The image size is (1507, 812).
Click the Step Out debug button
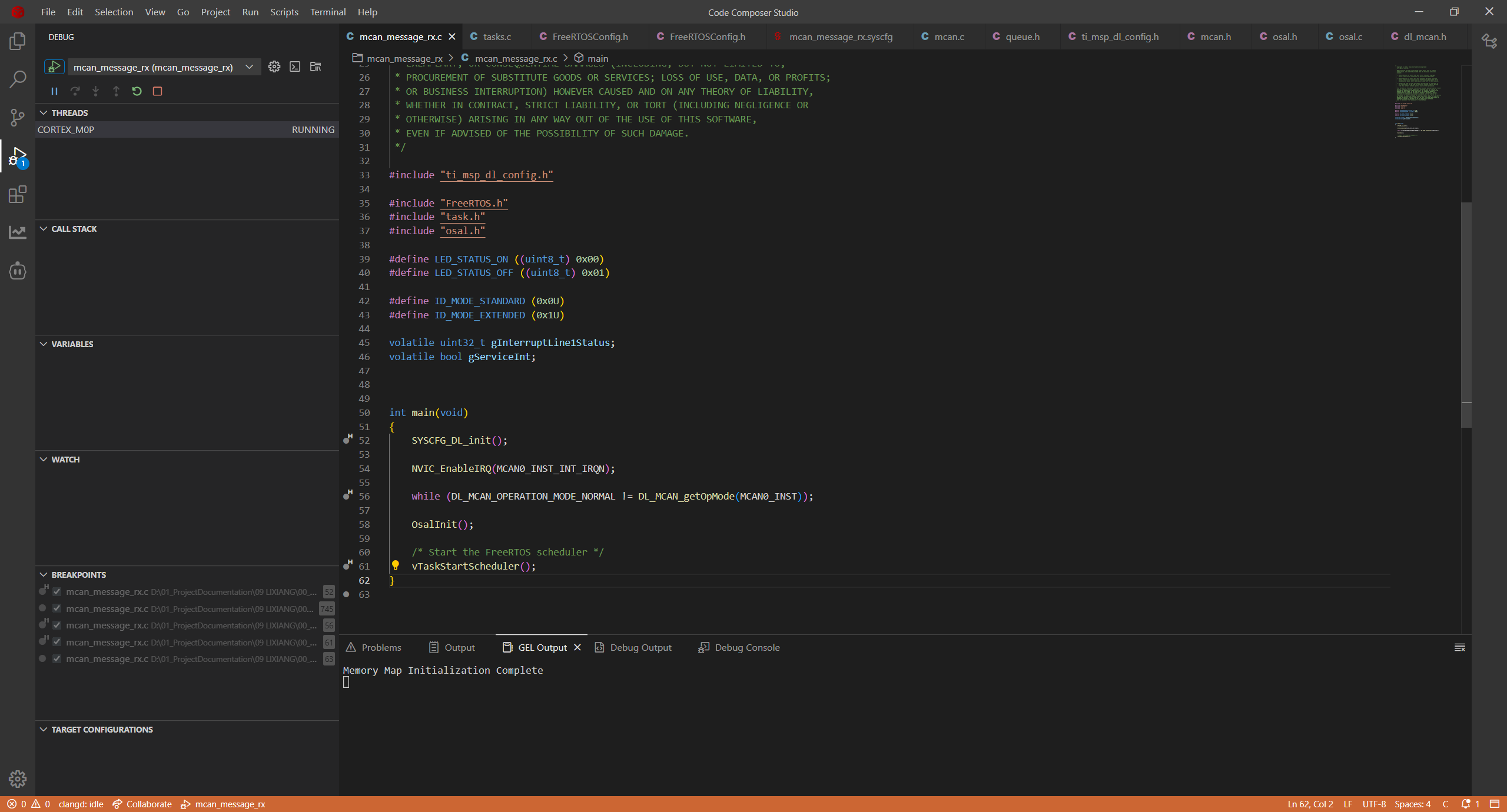click(116, 91)
